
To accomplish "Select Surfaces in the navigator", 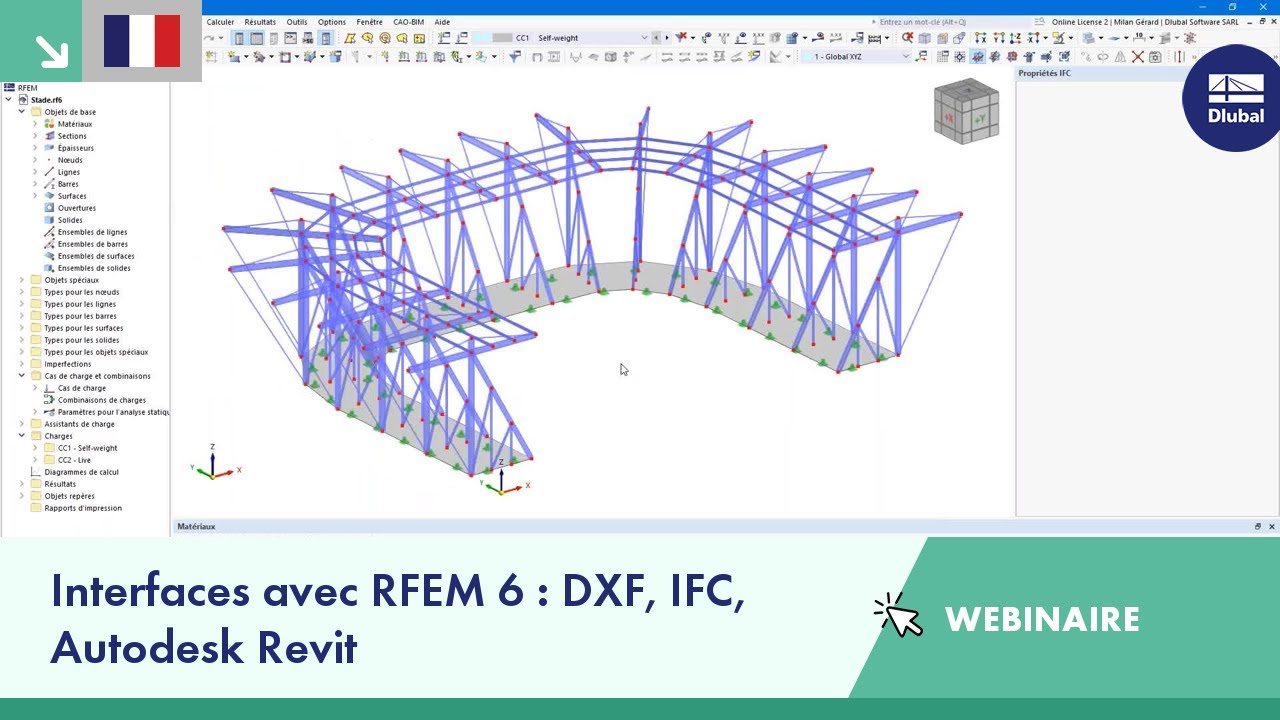I will [72, 196].
